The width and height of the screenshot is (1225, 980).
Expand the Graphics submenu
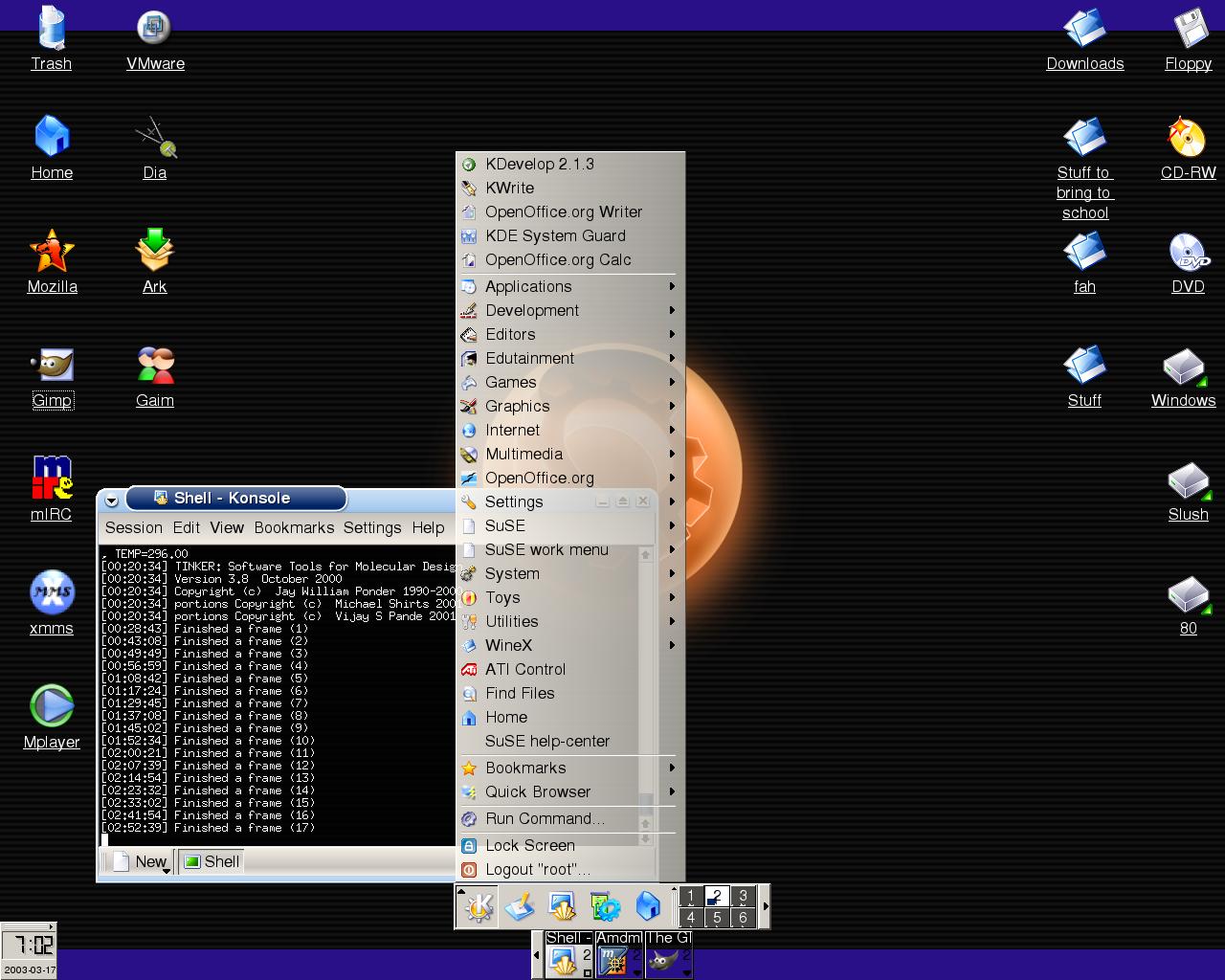[569, 406]
